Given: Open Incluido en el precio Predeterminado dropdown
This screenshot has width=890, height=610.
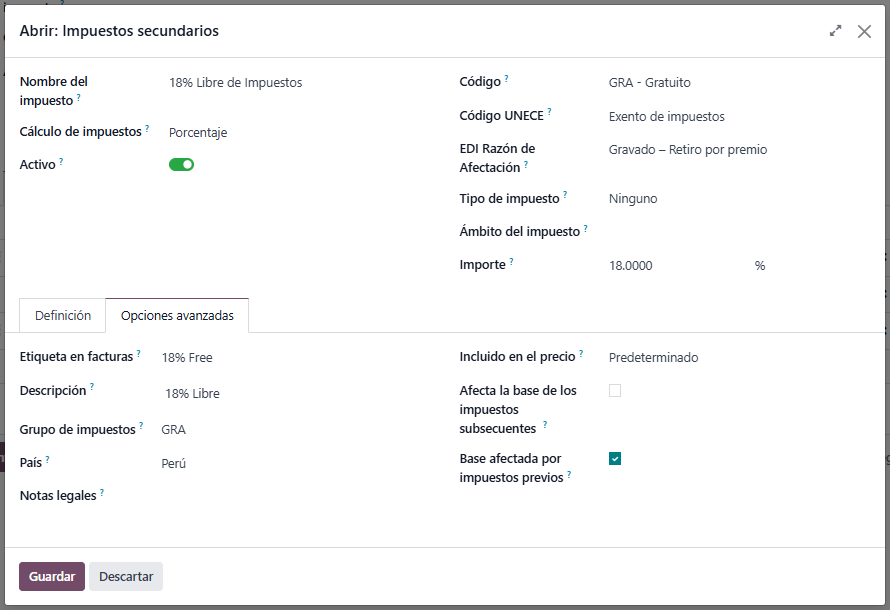Looking at the screenshot, I should pos(700,358).
